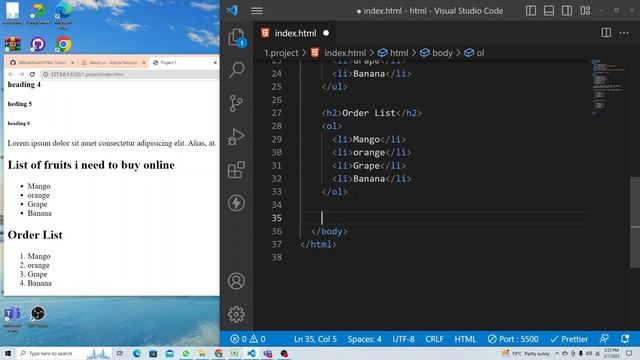Viewport: 640px width, 360px height.
Task: Open WhatsApp from the taskbar
Action: 186,353
